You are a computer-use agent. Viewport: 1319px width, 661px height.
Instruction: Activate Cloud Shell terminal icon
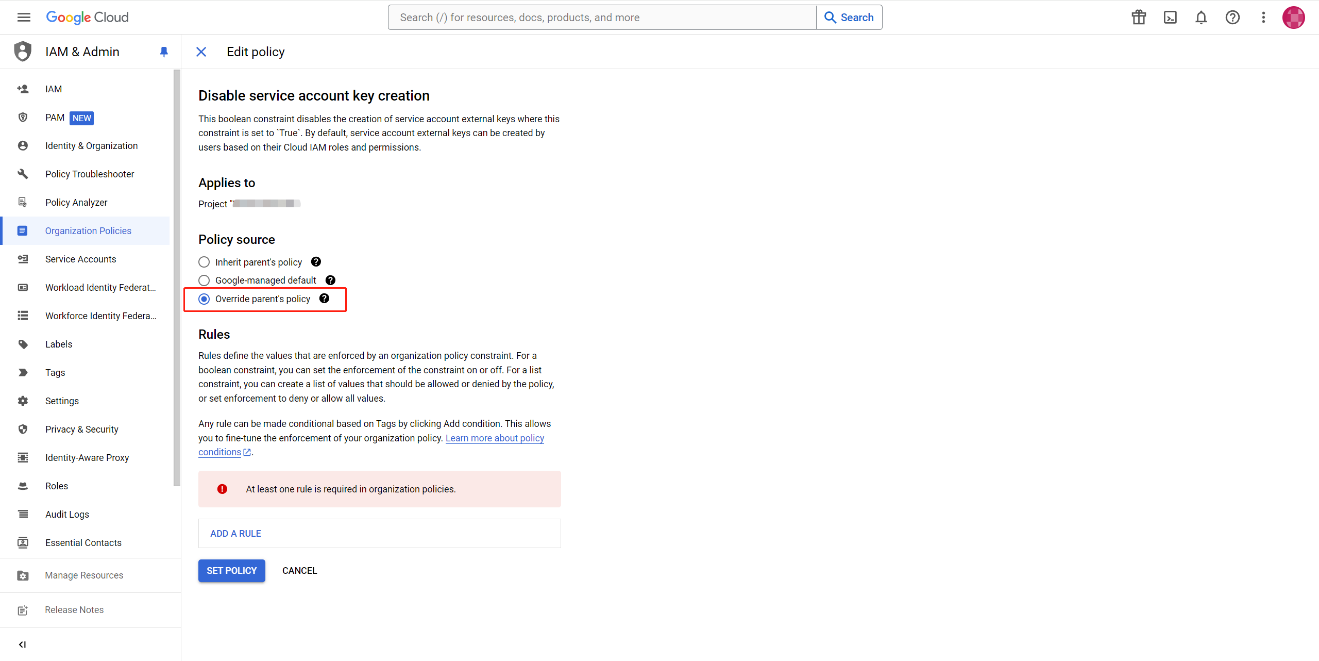tap(1170, 17)
